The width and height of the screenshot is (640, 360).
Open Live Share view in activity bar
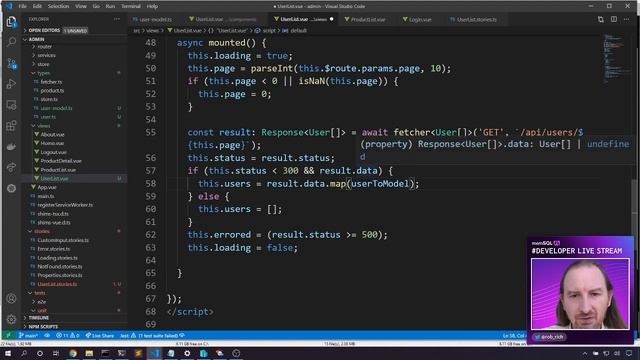pyautogui.click(x=11, y=167)
